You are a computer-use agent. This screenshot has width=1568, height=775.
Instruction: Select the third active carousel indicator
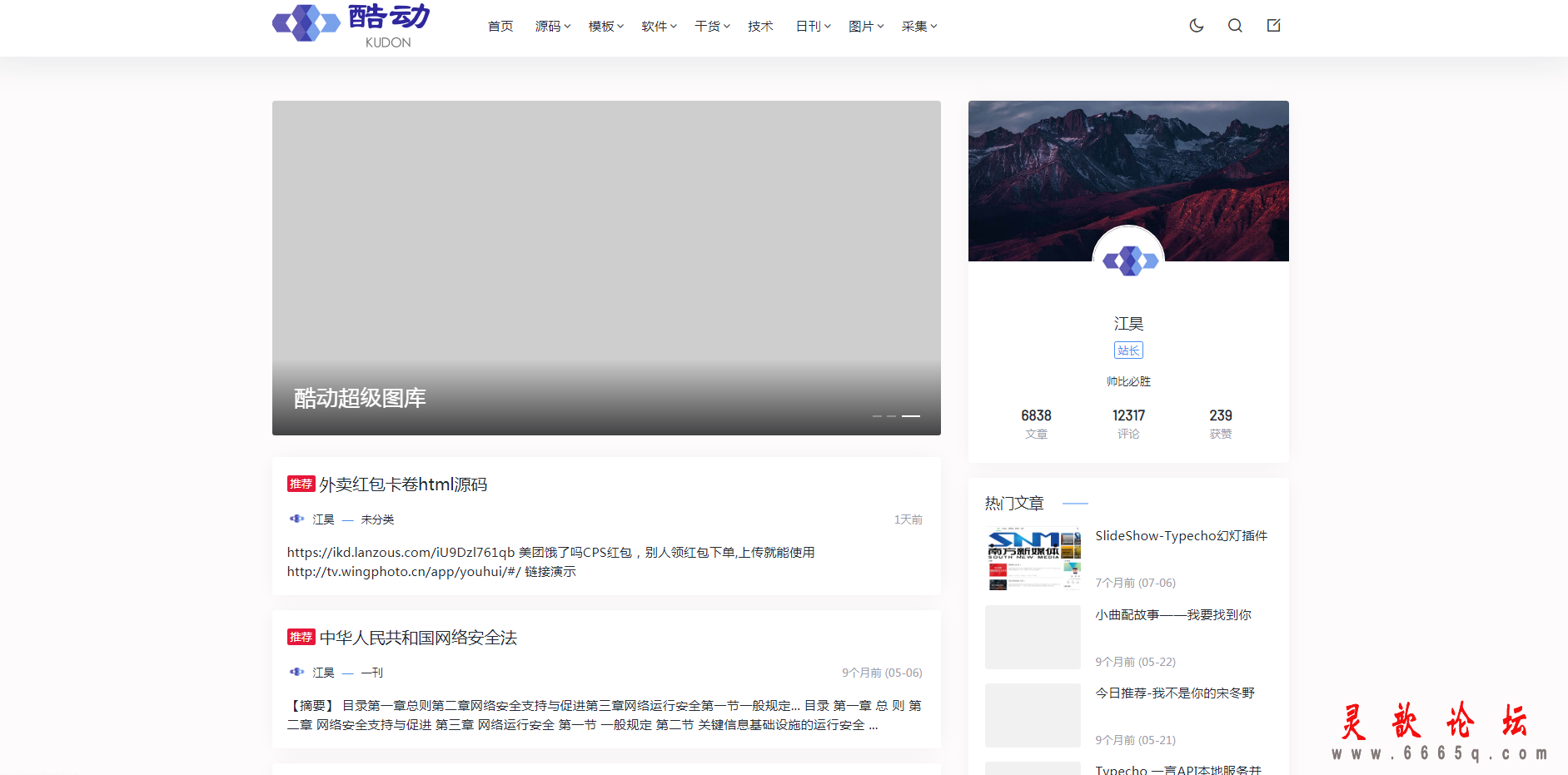point(911,415)
